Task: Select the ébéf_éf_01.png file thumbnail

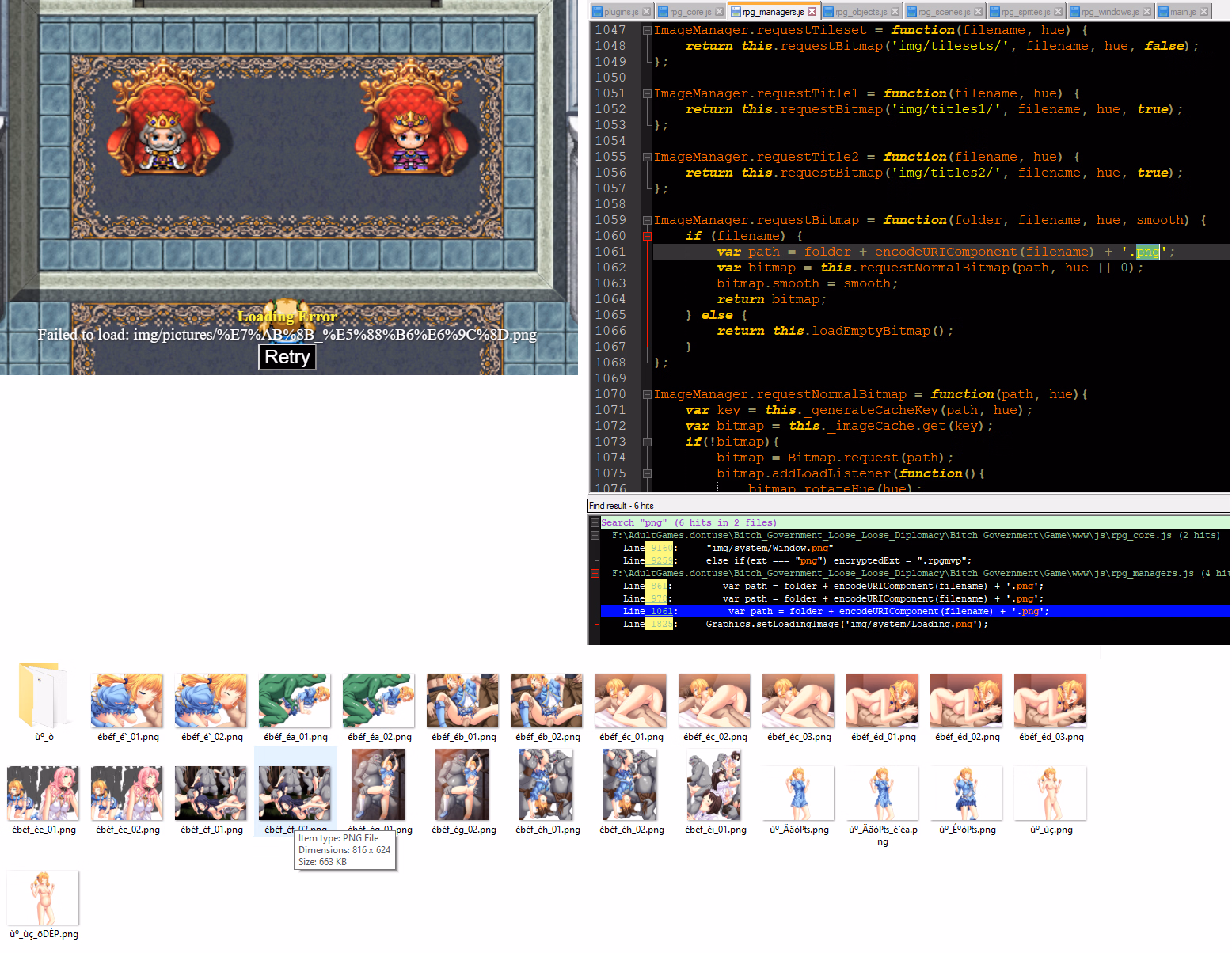Action: (211, 793)
